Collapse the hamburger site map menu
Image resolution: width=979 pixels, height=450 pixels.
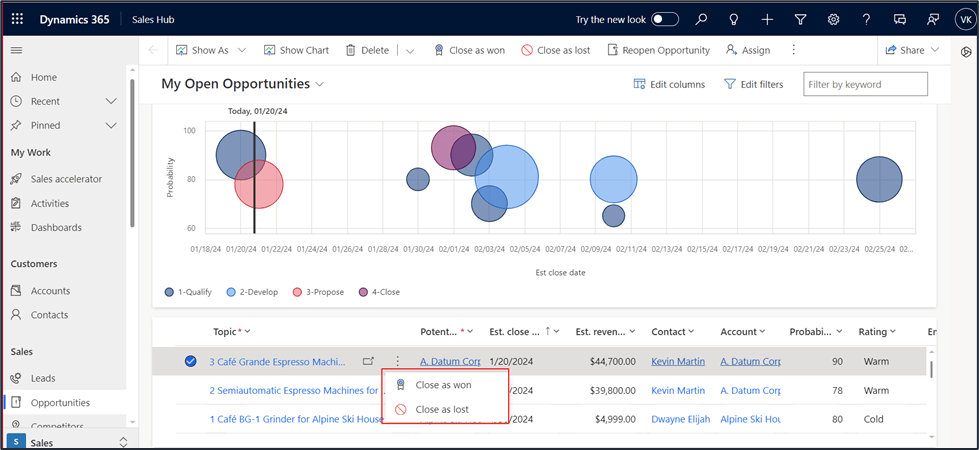(x=16, y=50)
